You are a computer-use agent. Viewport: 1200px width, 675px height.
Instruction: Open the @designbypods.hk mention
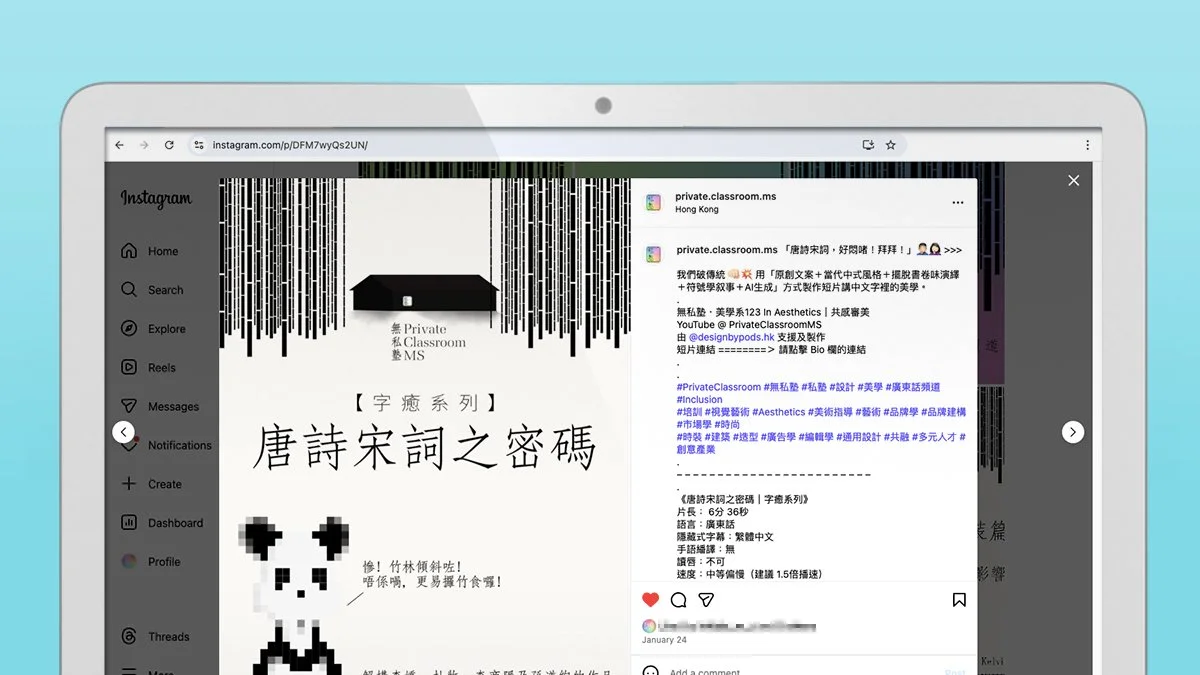coord(731,338)
